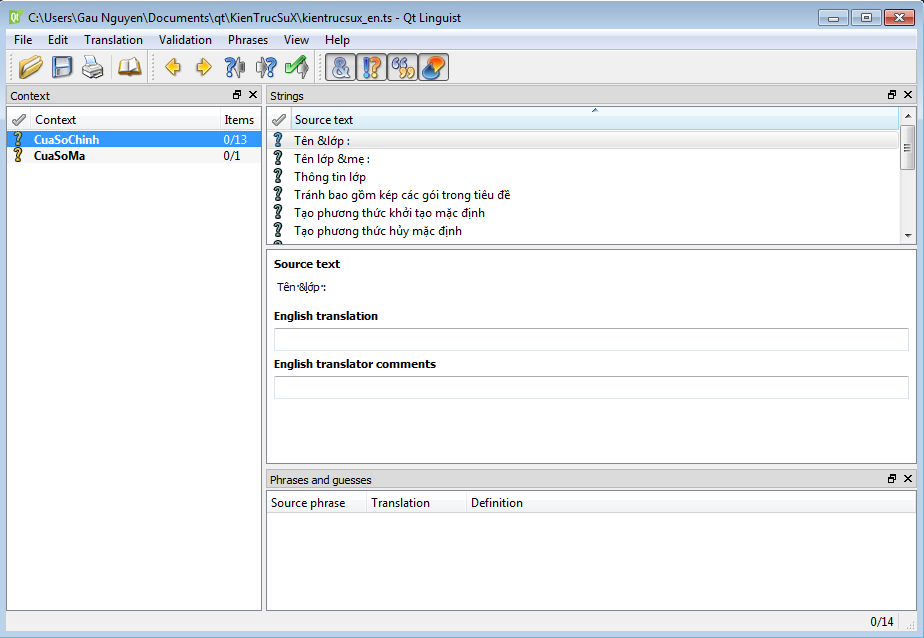Image resolution: width=924 pixels, height=638 pixels.
Task: Toggle status icon of 'Tạo phương thức hủy mặc định'
Action: point(278,230)
